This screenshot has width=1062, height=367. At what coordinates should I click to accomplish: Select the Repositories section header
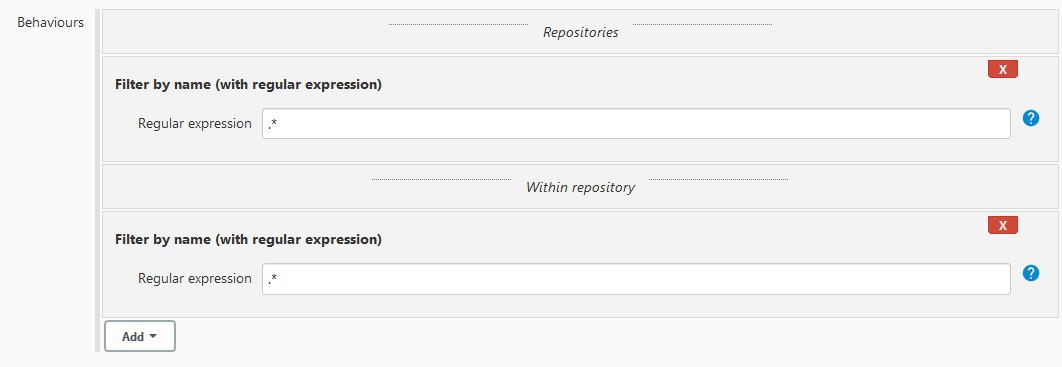click(x=580, y=33)
